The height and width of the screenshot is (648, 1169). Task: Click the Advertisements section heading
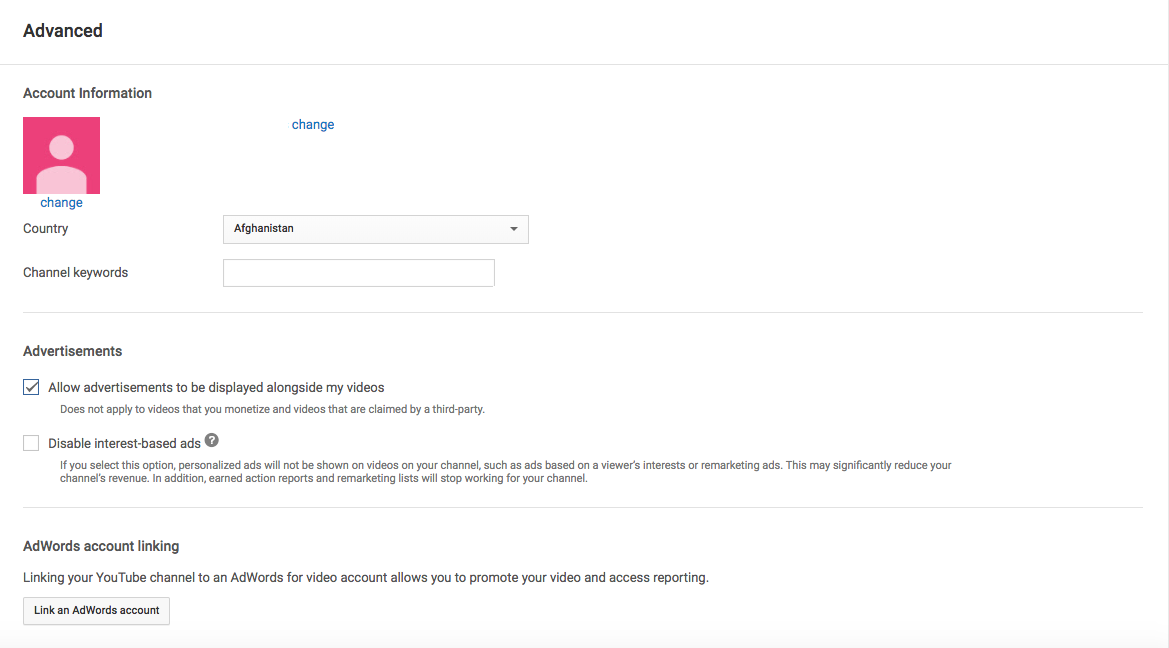click(x=72, y=351)
